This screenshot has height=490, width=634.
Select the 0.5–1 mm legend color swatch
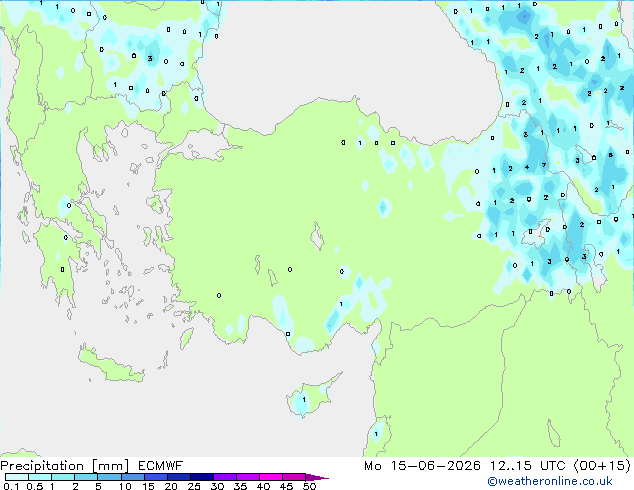pos(40,477)
